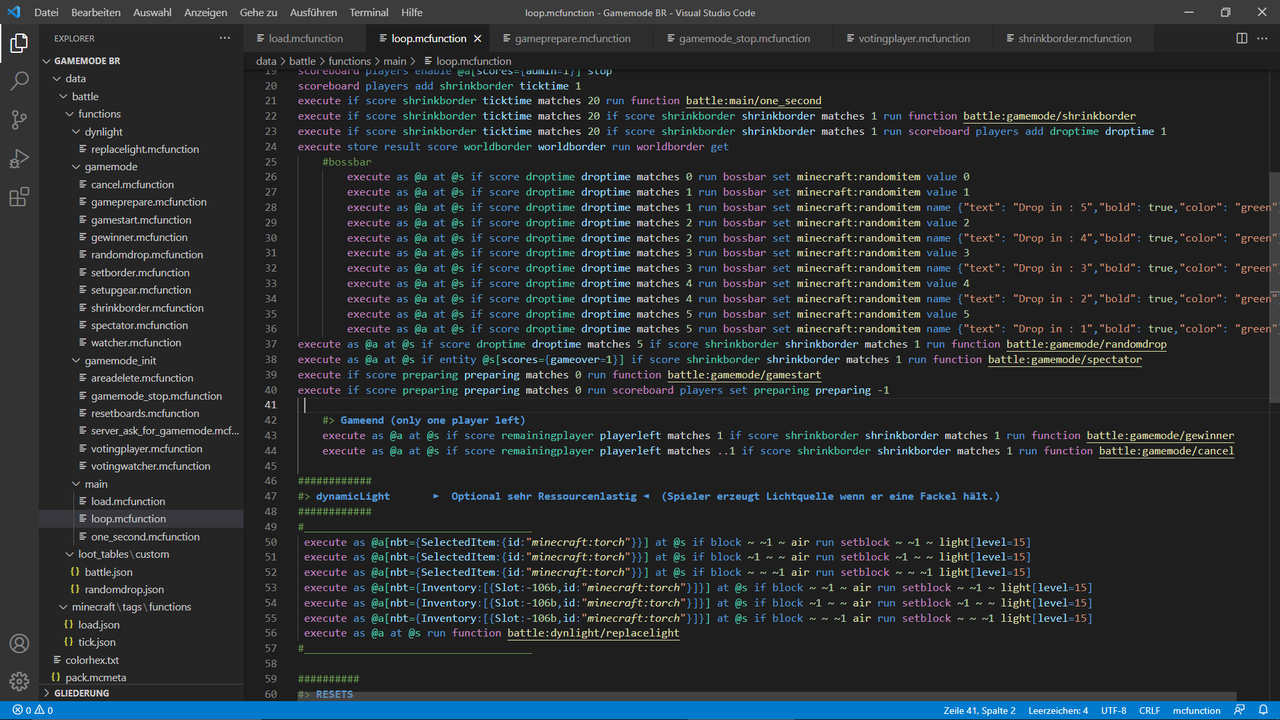Open notifications bell in status bar
The height and width of the screenshot is (720, 1280).
pos(1262,710)
